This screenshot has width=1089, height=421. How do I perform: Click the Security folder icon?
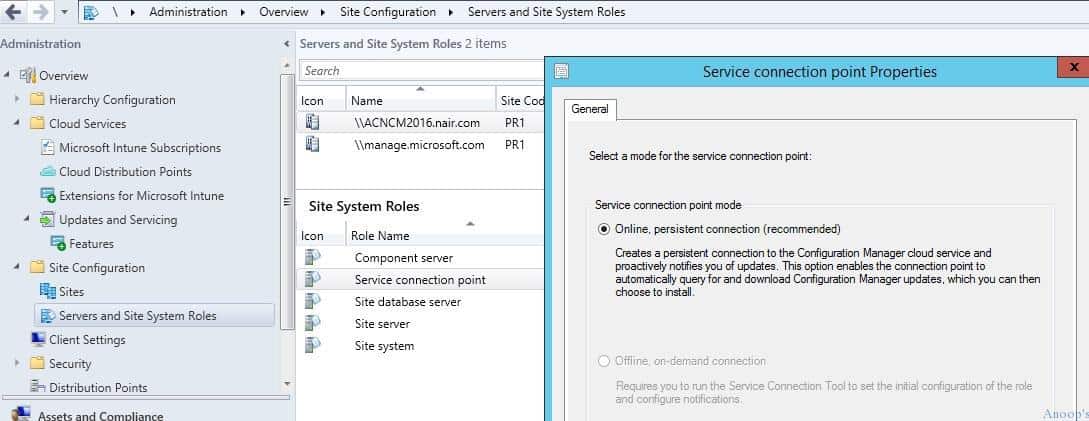(x=37, y=363)
